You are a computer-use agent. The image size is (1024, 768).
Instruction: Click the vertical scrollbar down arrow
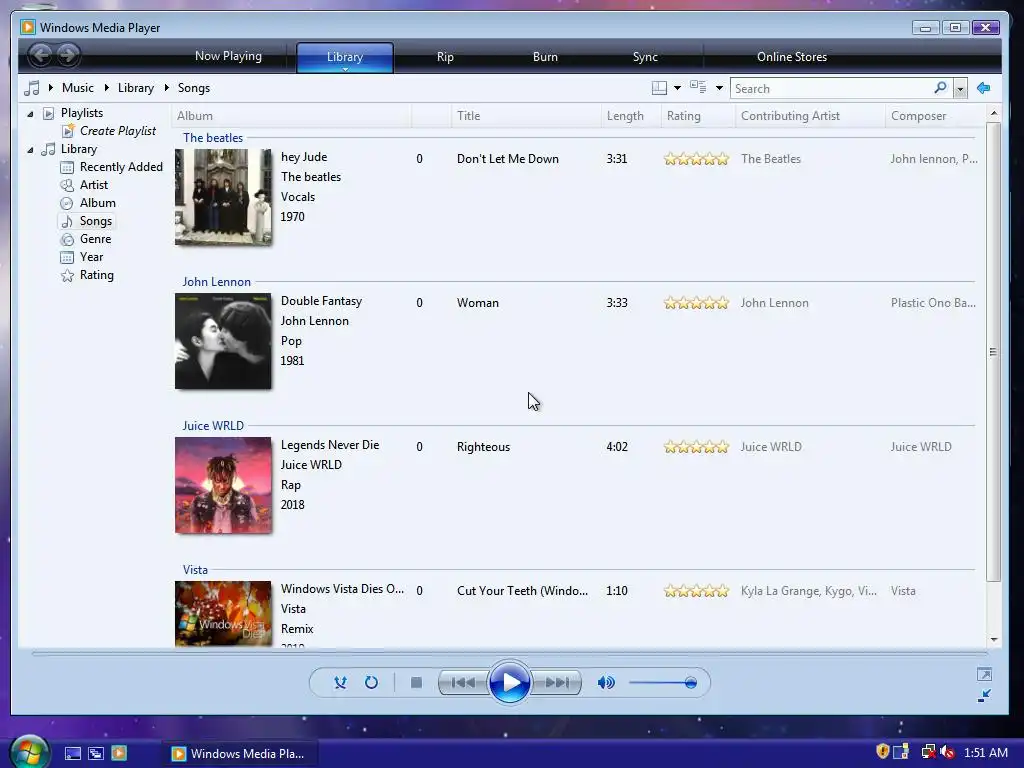[993, 639]
